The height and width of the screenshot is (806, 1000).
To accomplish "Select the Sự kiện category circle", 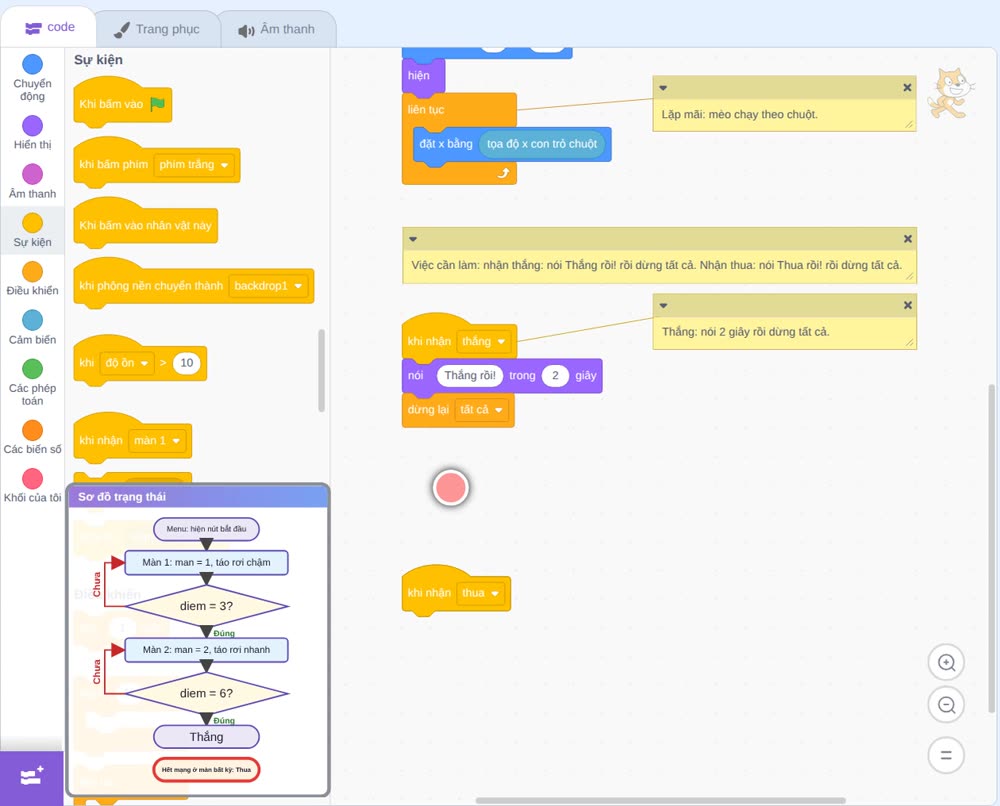I will pyautogui.click(x=33, y=223).
